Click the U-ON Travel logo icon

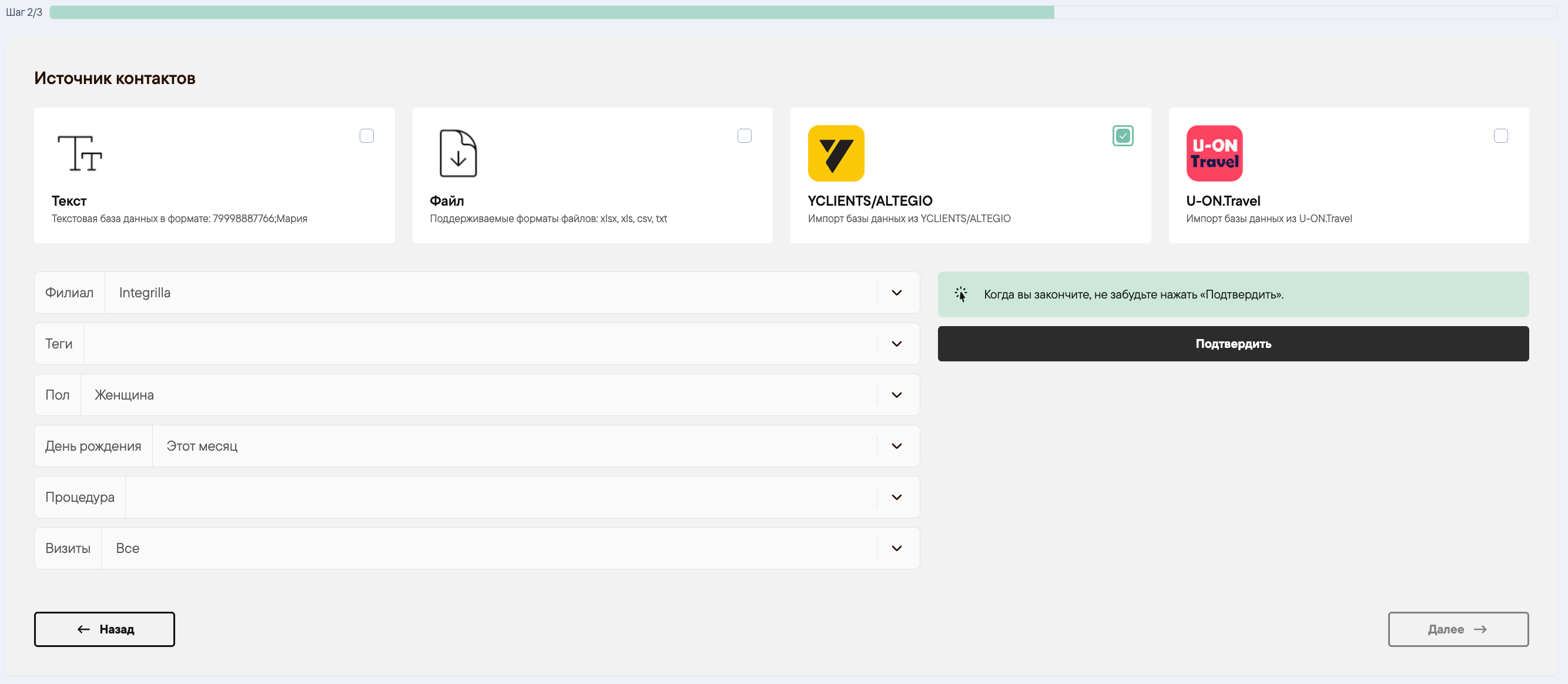click(x=1214, y=153)
